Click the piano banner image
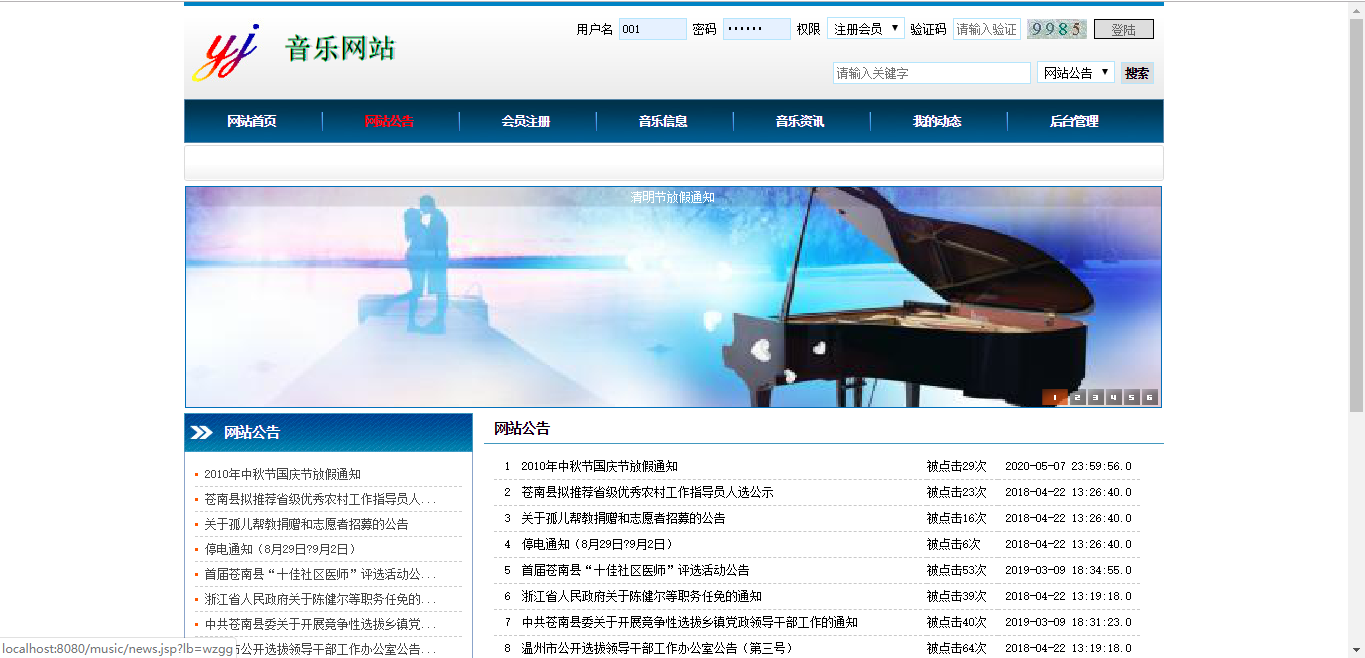The image size is (1365, 658). click(673, 297)
